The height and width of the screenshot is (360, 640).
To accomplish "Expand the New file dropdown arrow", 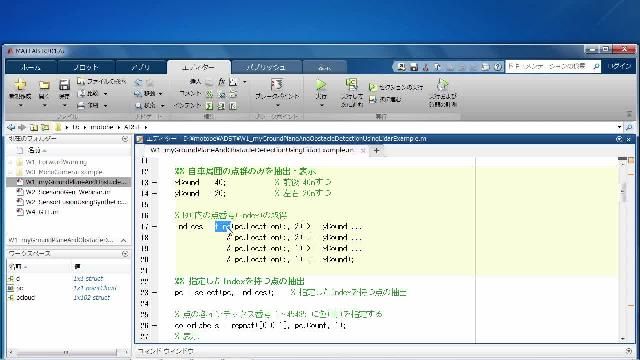I will [20, 106].
